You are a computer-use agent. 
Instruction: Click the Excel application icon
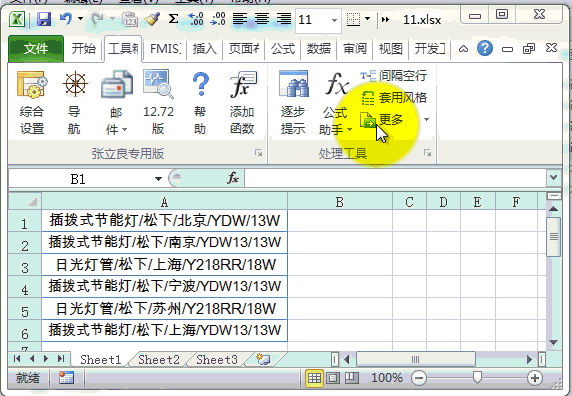pos(17,19)
